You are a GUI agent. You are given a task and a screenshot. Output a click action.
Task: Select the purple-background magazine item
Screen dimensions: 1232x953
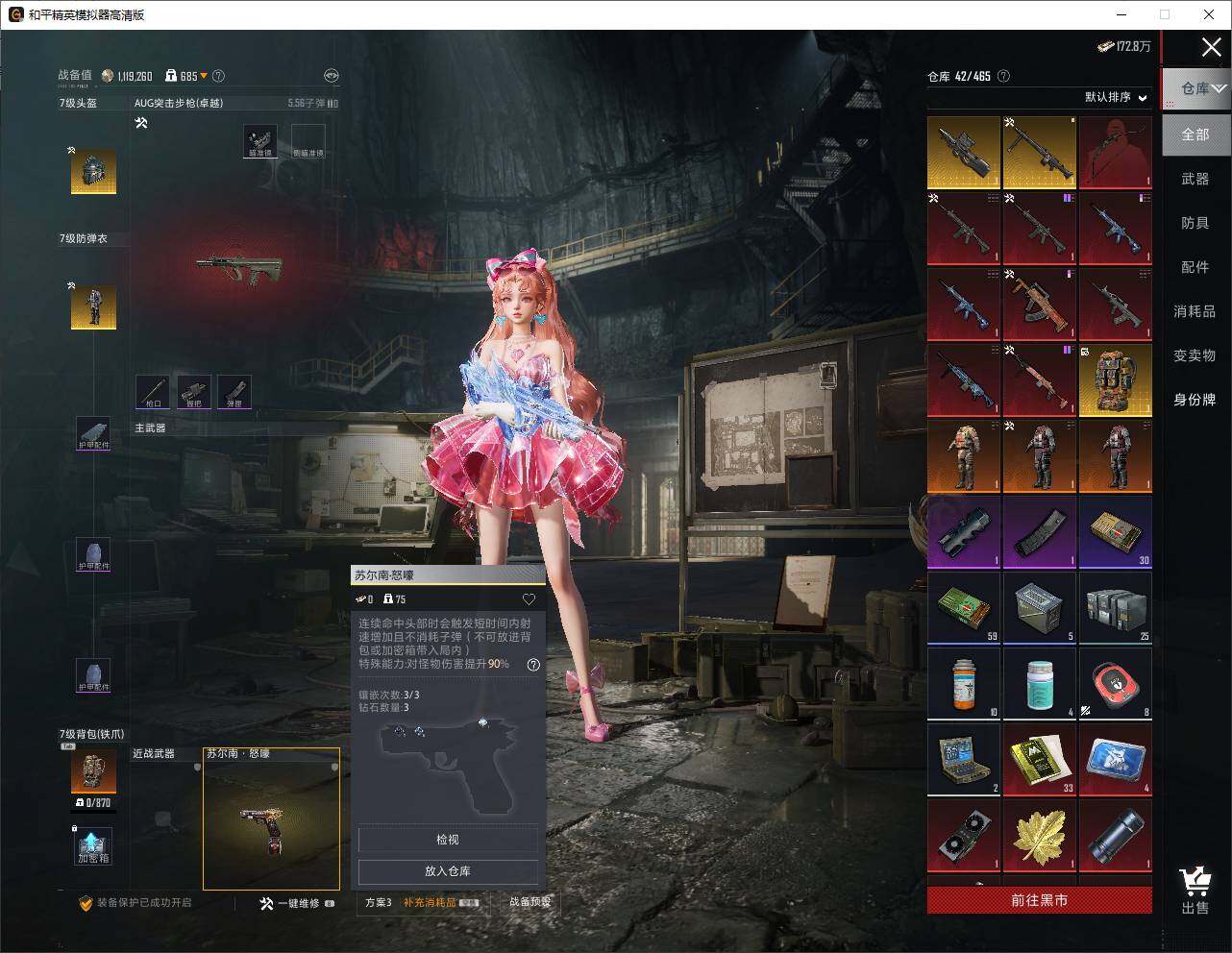[x=1040, y=532]
